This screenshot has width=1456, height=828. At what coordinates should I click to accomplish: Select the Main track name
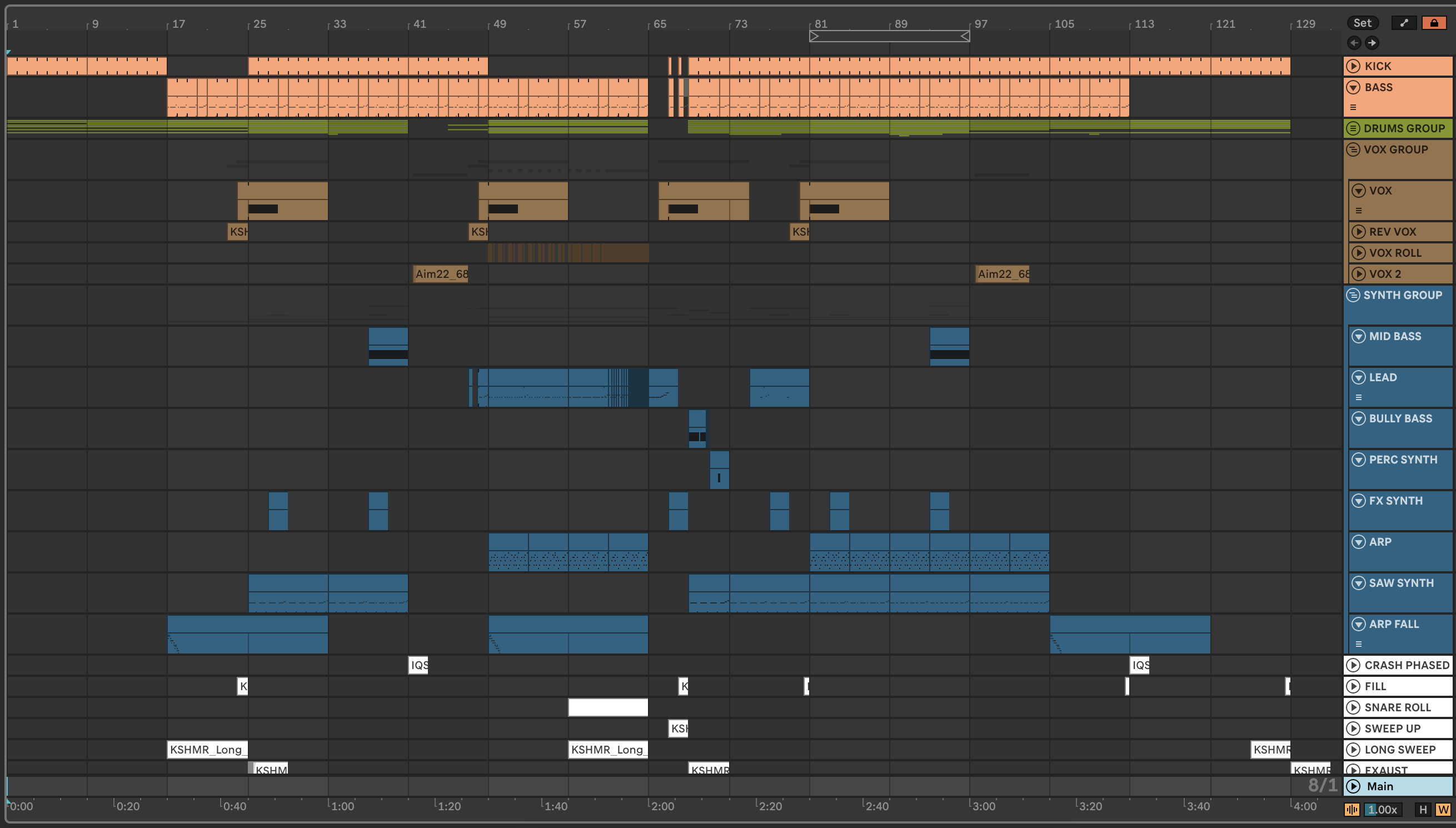[x=1380, y=786]
